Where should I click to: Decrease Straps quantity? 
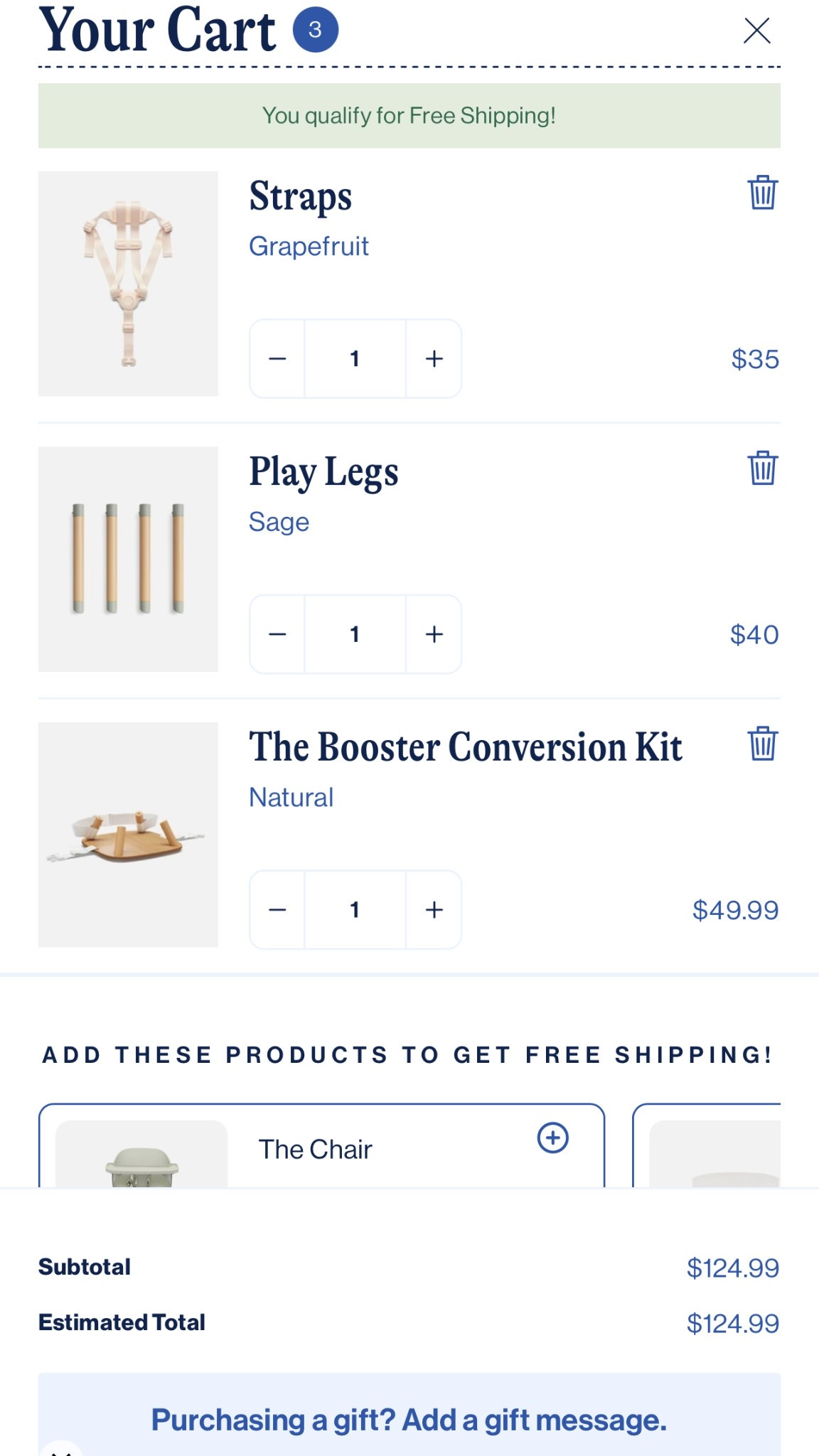click(x=277, y=359)
